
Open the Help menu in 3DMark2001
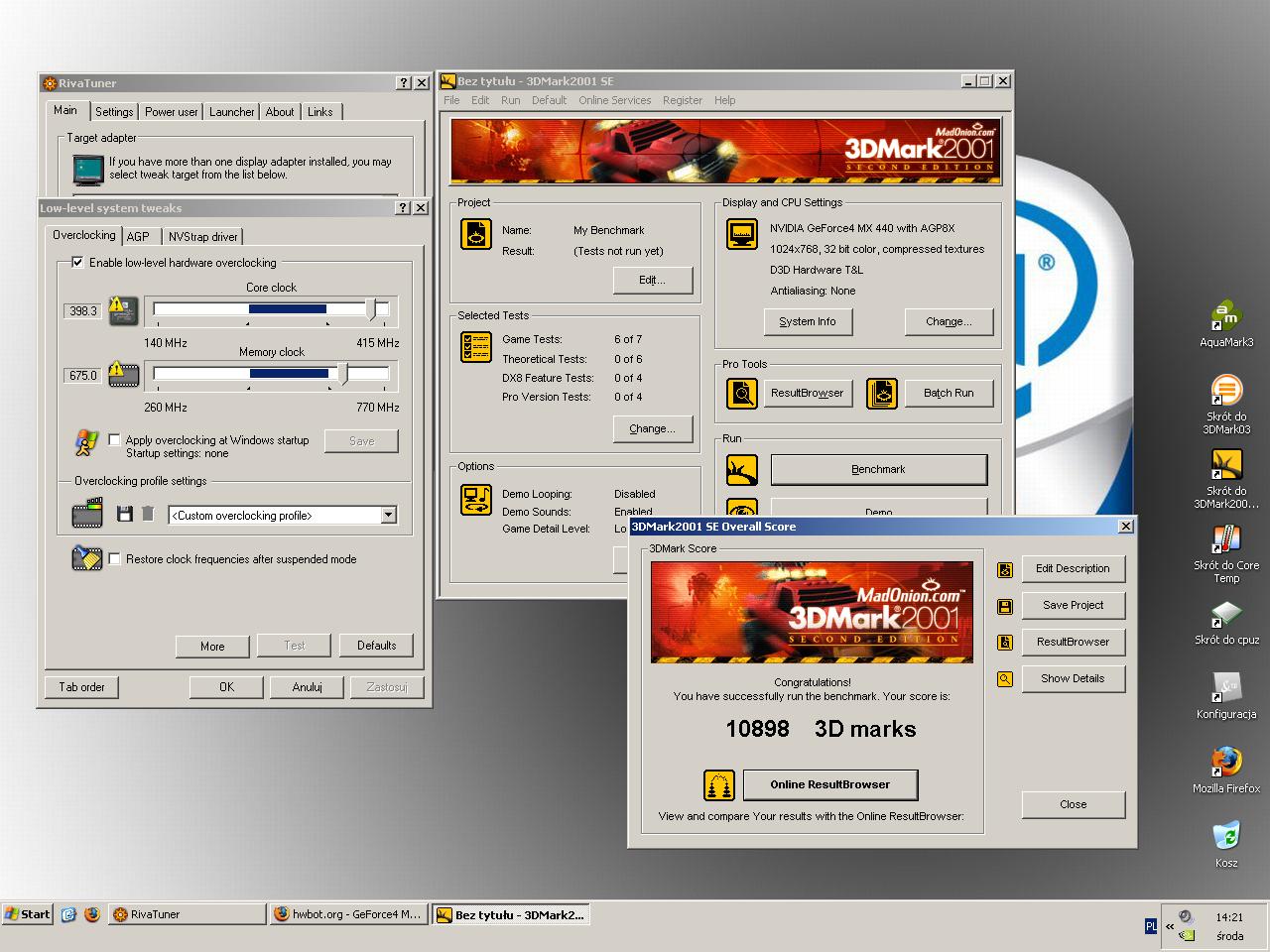725,100
